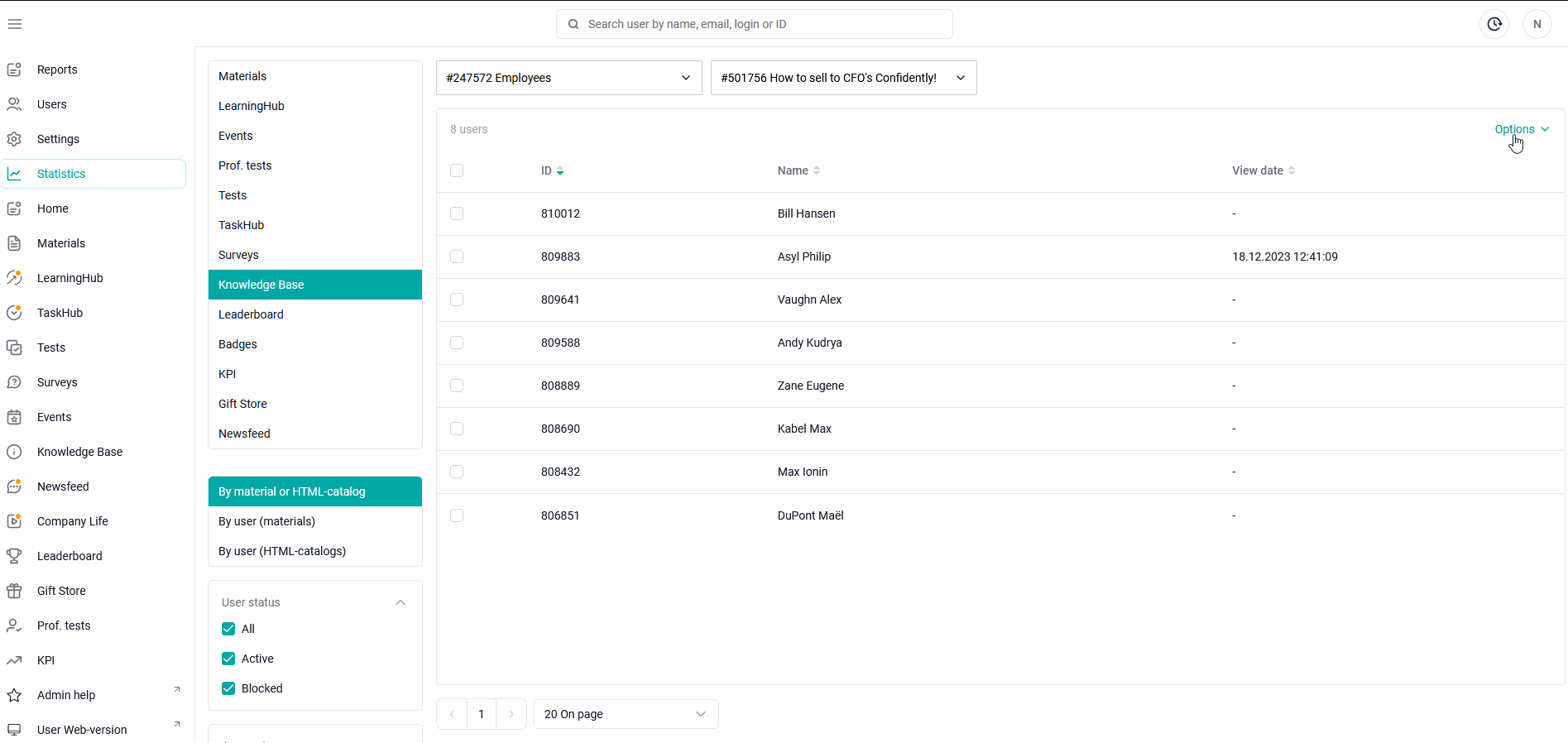
Task: Click the Statistics chart icon
Action: click(14, 174)
